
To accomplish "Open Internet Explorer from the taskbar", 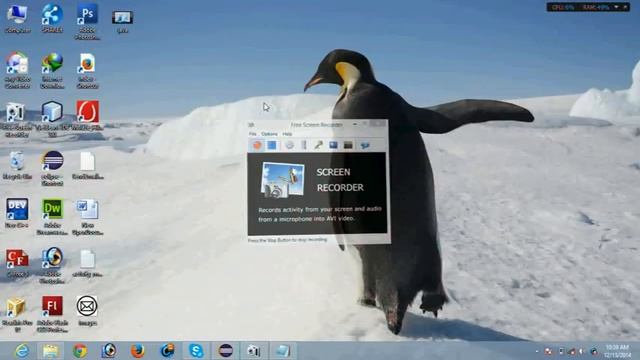I will (22, 351).
